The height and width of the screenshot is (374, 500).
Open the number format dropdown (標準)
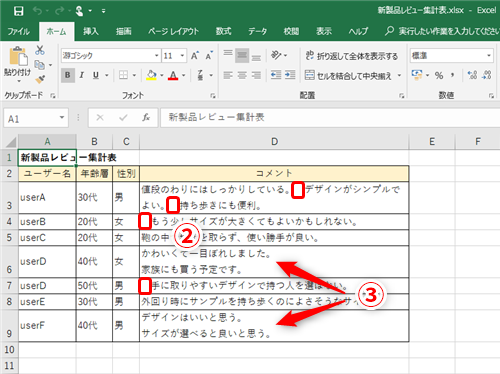tap(489, 55)
